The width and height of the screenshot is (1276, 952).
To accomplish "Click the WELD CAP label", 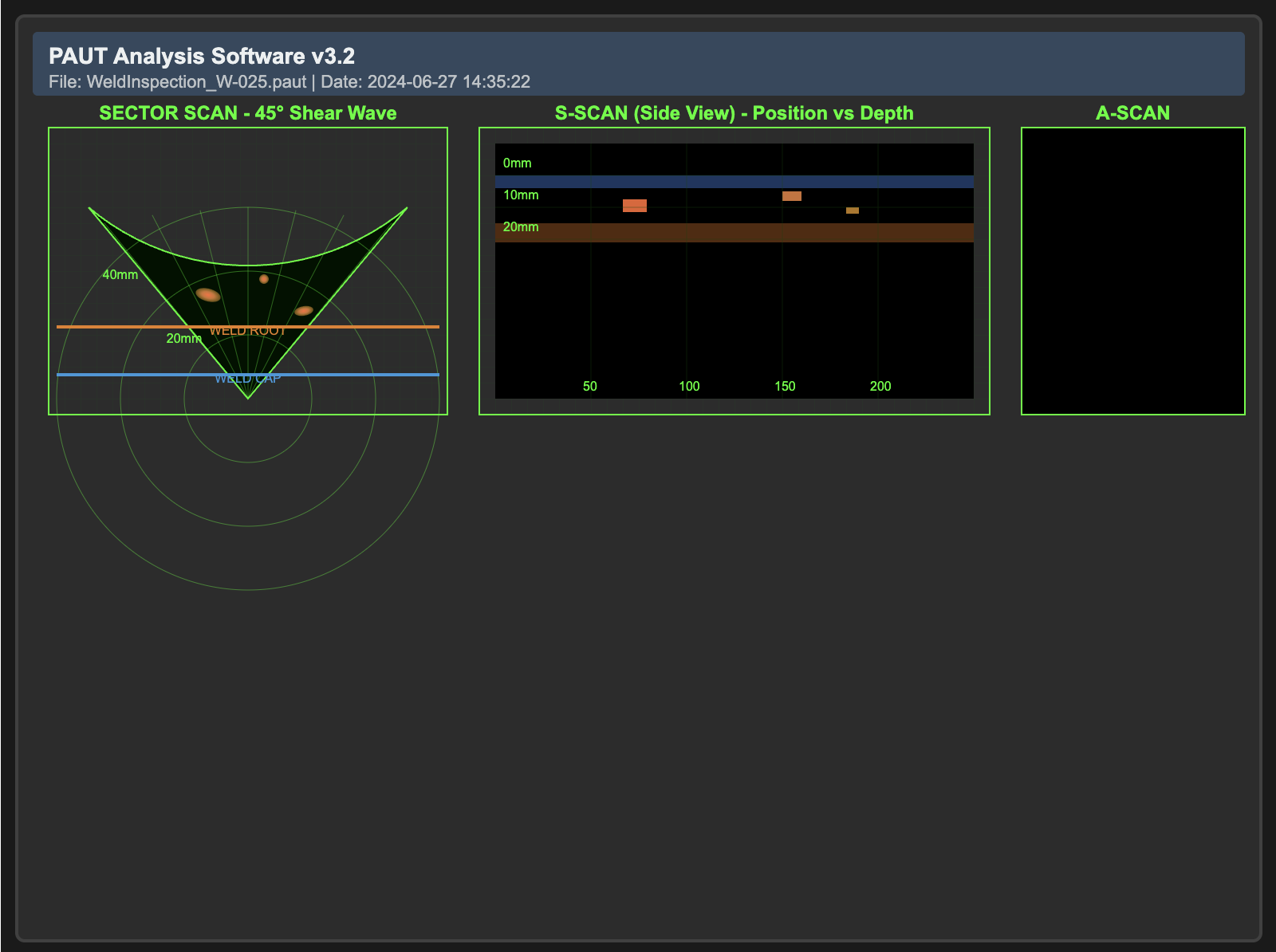I will [248, 379].
